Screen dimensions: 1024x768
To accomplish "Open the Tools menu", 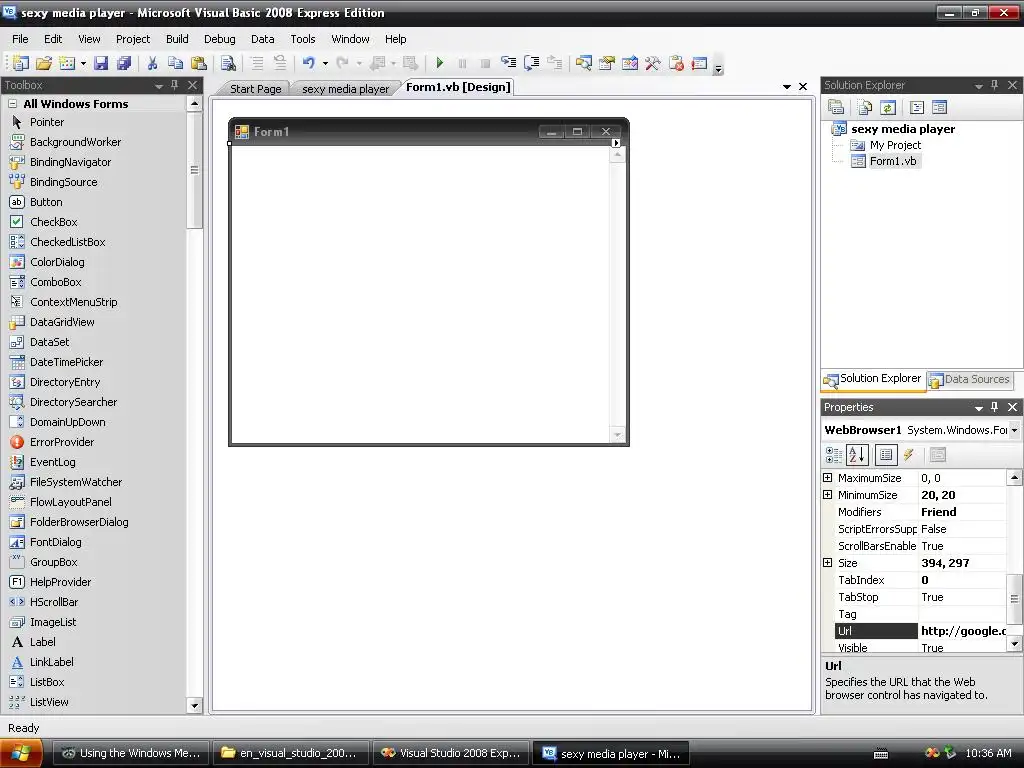I will pos(303,39).
